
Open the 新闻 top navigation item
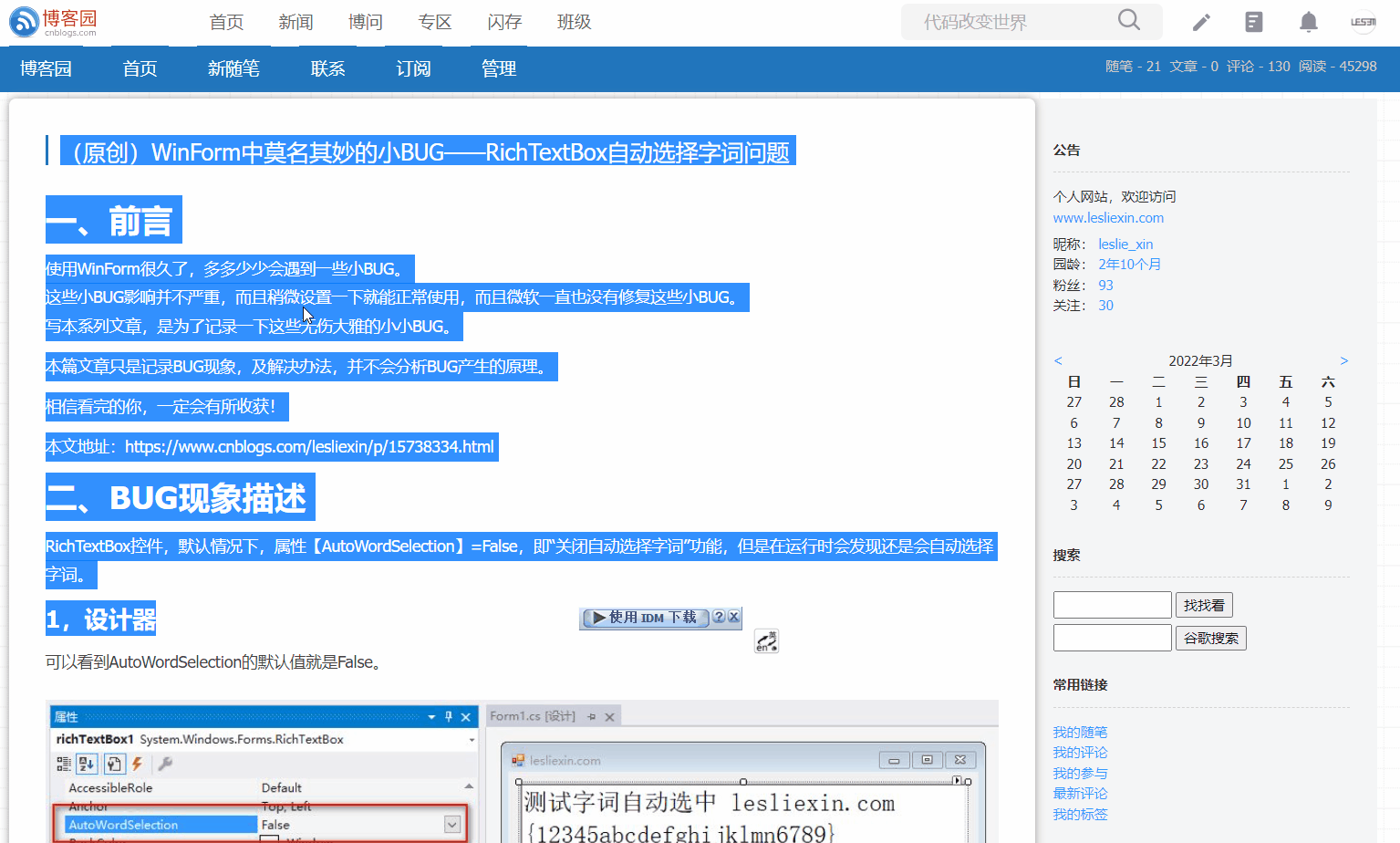pos(296,22)
